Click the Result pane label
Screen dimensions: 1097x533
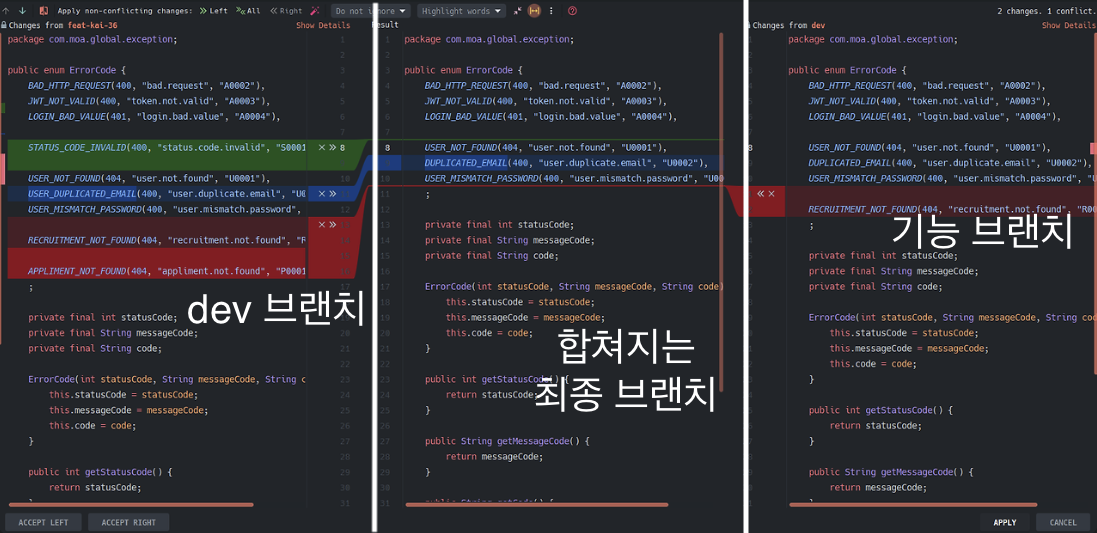coord(385,25)
